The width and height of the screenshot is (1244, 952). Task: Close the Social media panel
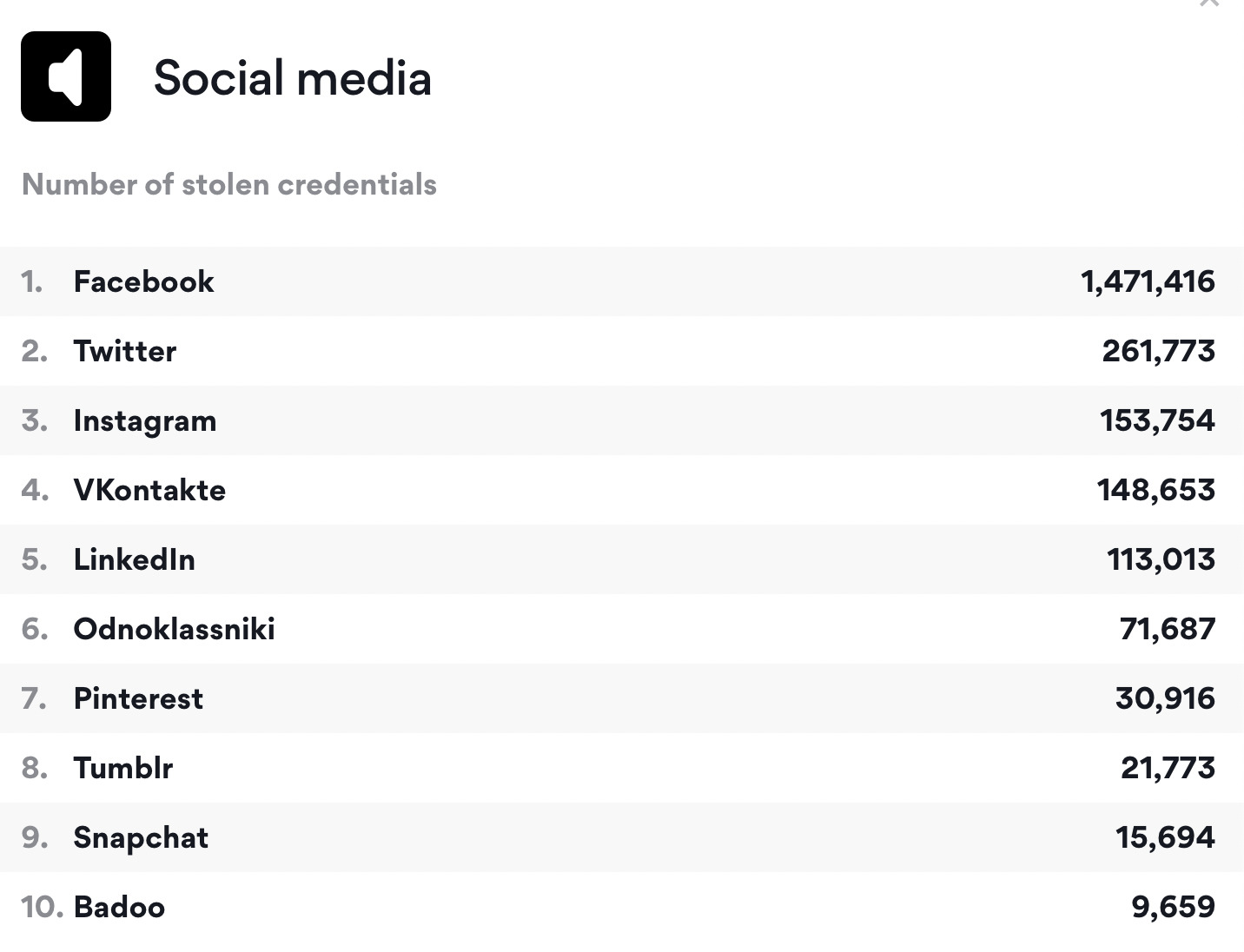(x=1208, y=3)
